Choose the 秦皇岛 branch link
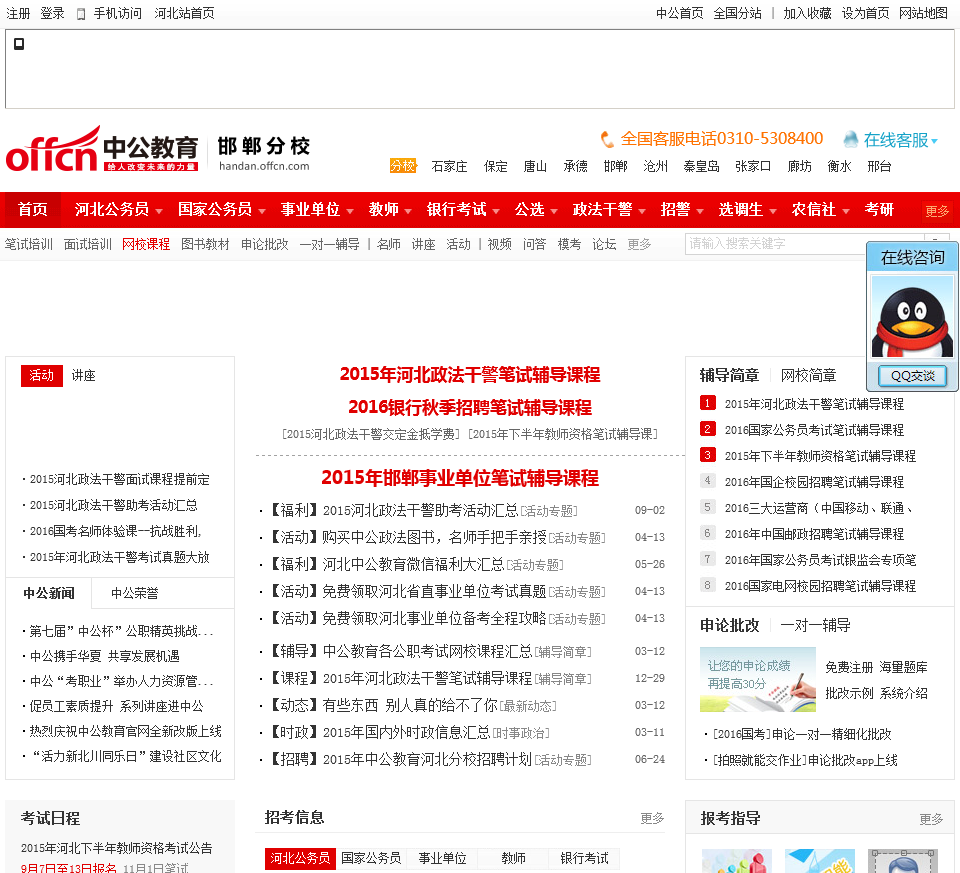 (x=701, y=167)
